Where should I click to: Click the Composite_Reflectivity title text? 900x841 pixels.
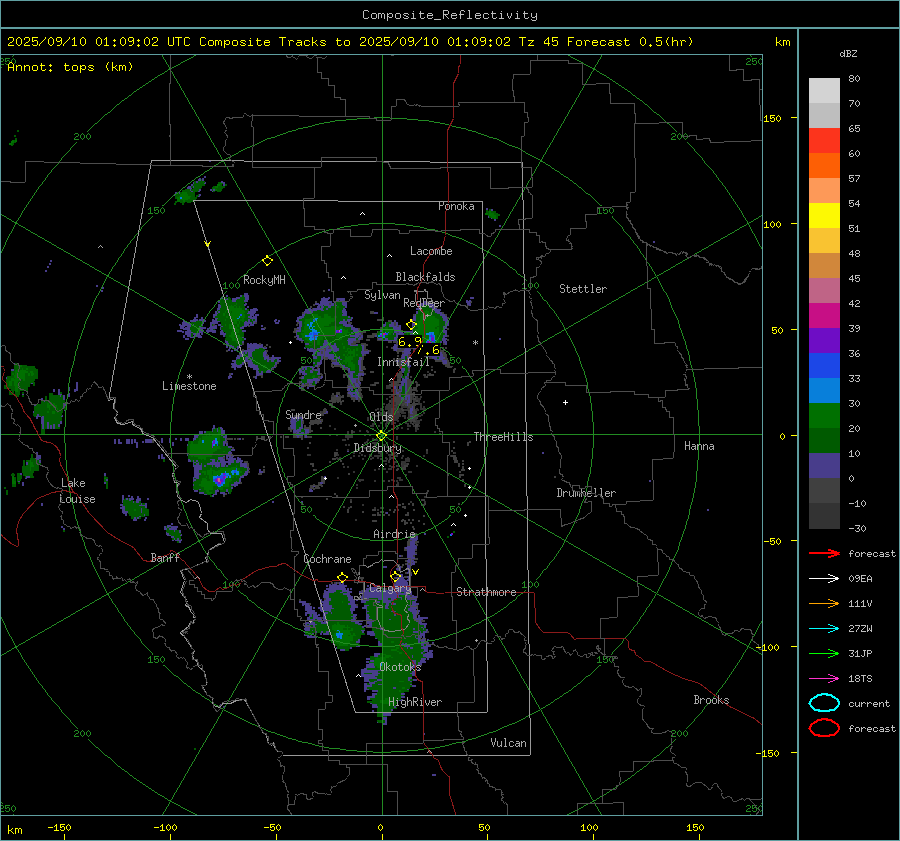[450, 15]
